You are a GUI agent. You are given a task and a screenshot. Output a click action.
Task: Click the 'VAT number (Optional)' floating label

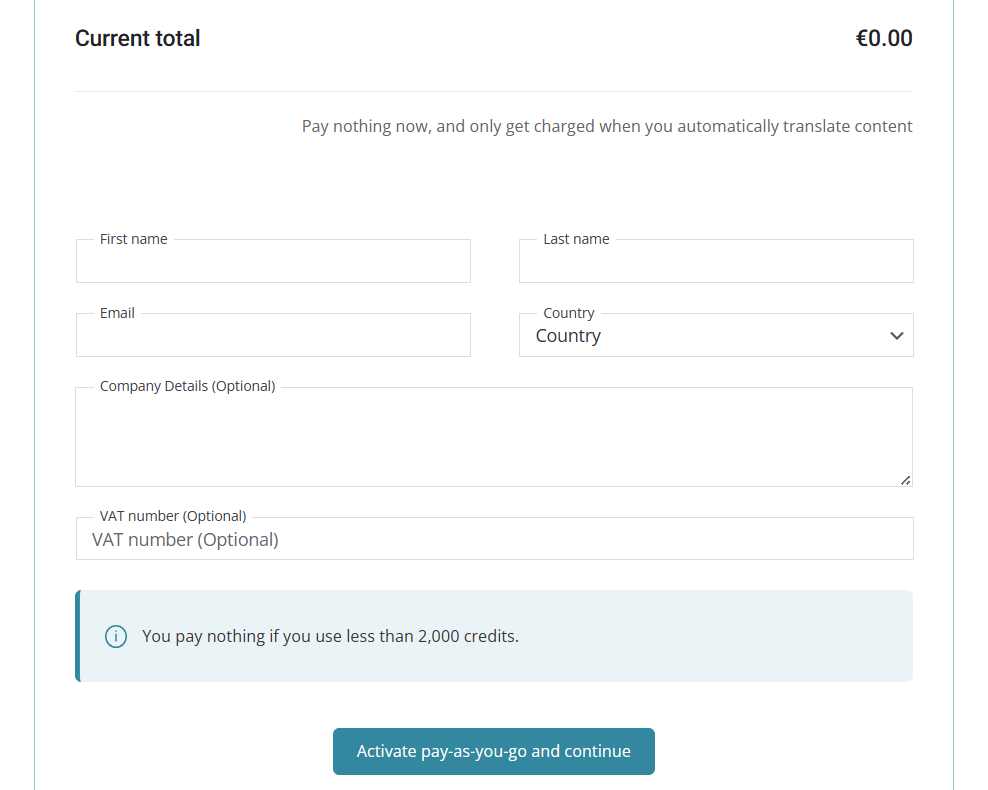[x=173, y=516]
